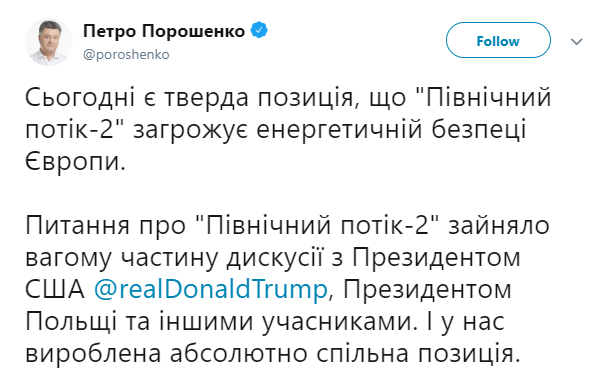Click the words 'іншими учасниками' in the tweet
Image resolution: width=612 pixels, height=373 pixels.
pos(285,322)
